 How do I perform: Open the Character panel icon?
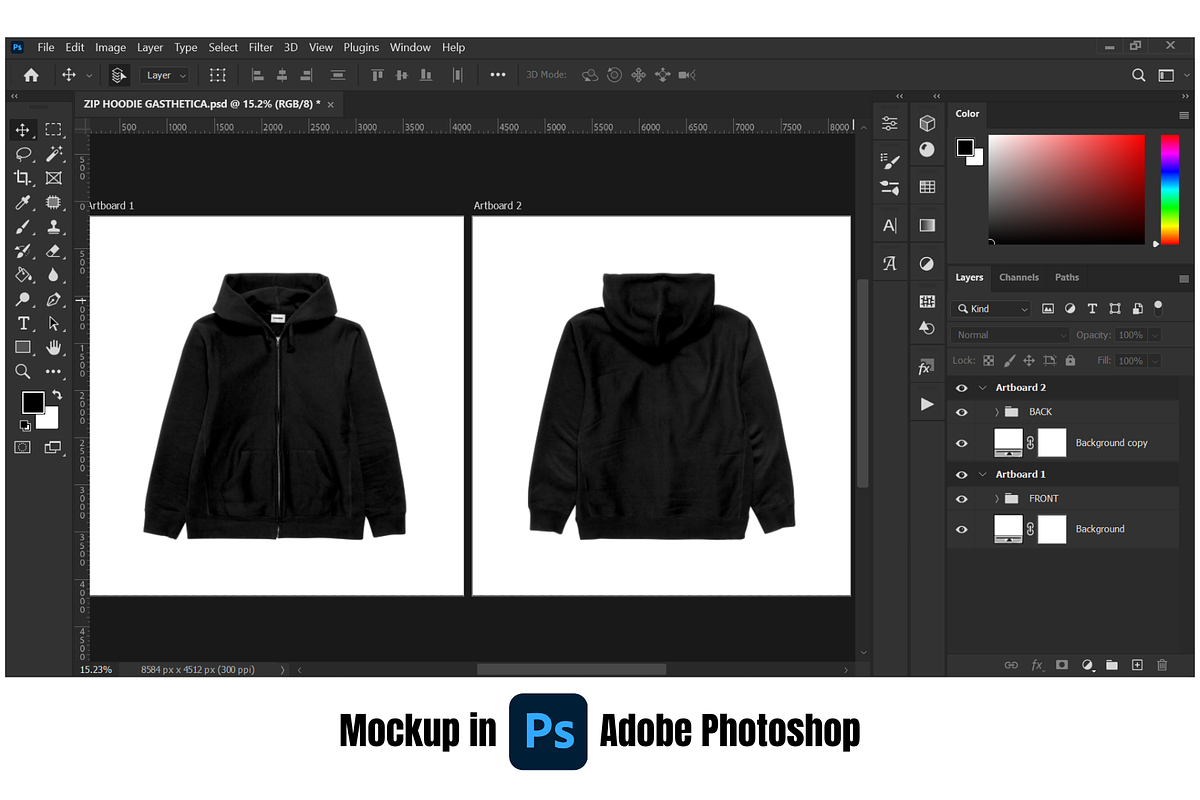point(889,226)
